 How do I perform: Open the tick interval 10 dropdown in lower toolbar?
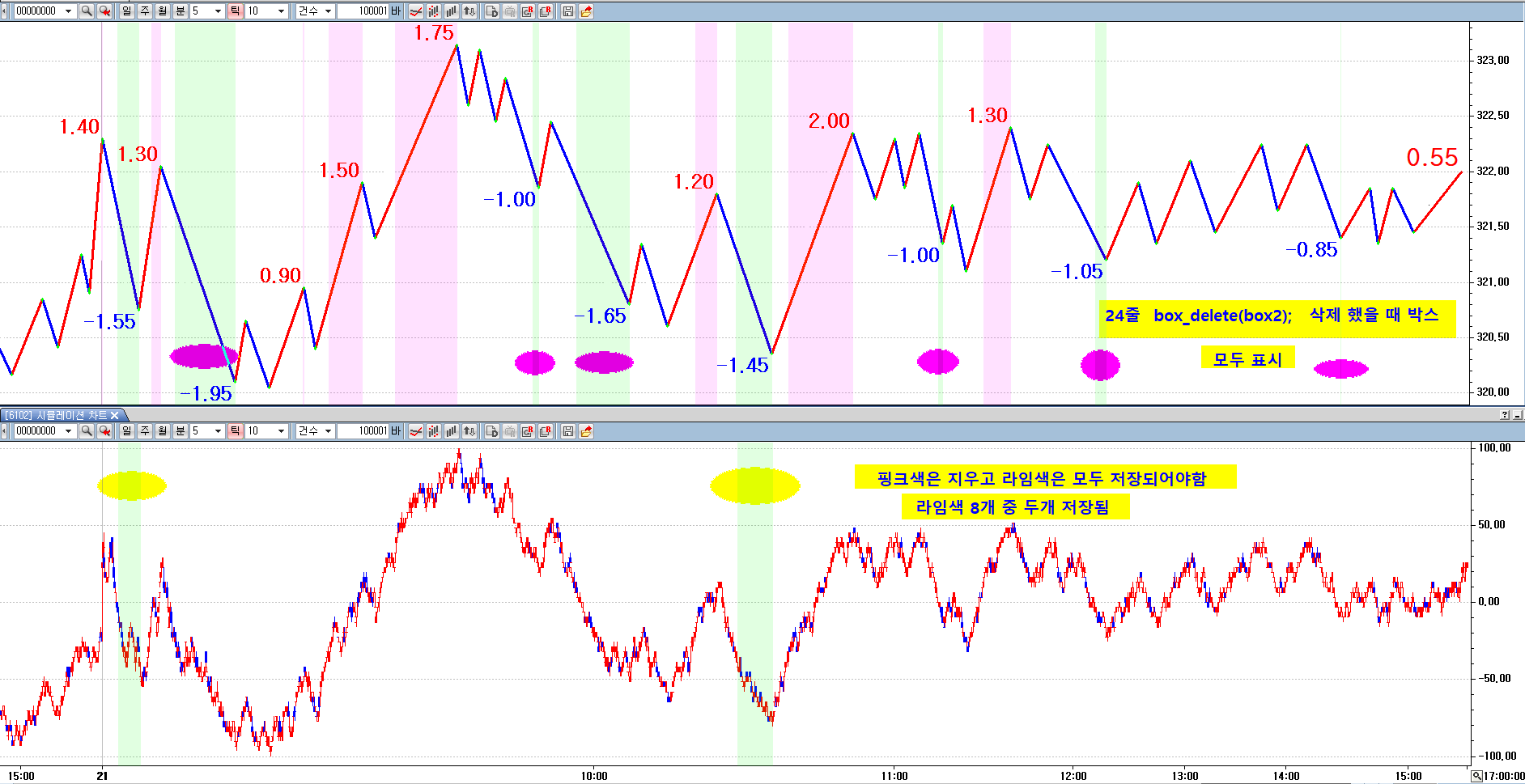(x=281, y=431)
